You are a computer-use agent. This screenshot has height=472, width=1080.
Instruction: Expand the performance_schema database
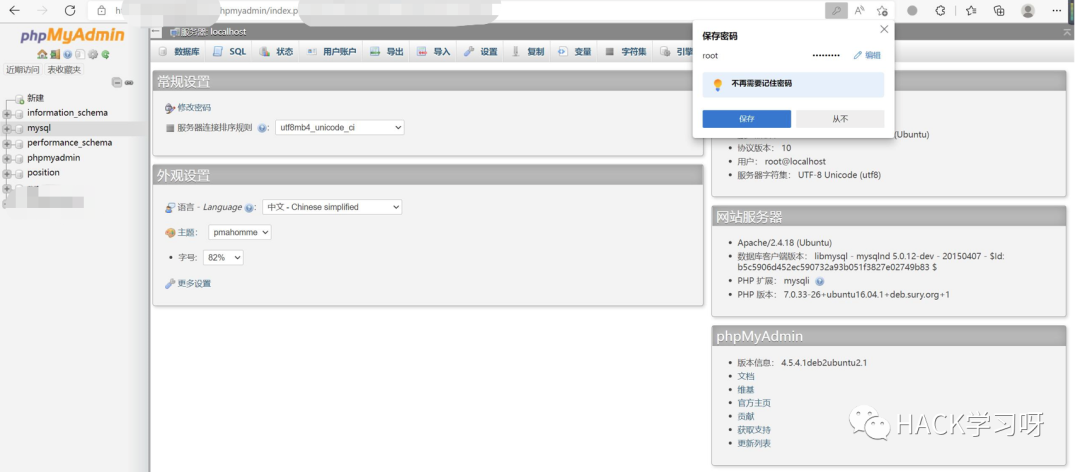(7, 144)
